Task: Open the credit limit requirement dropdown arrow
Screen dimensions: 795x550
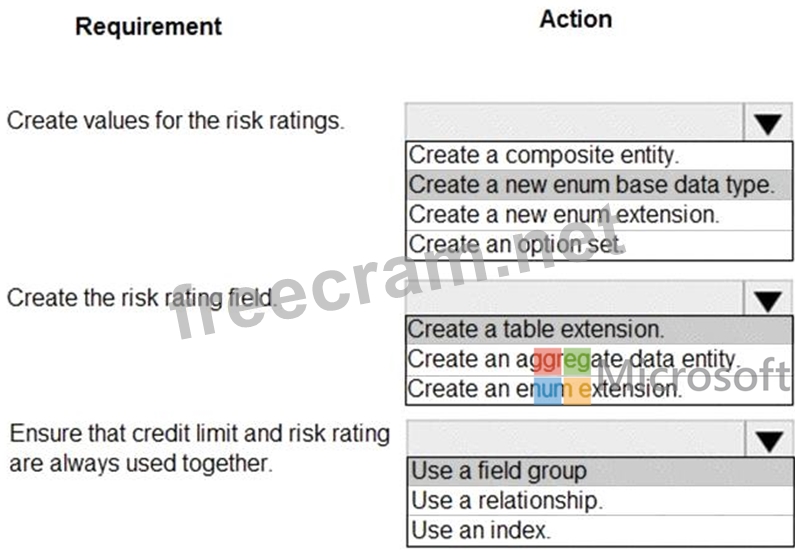Action: point(769,440)
